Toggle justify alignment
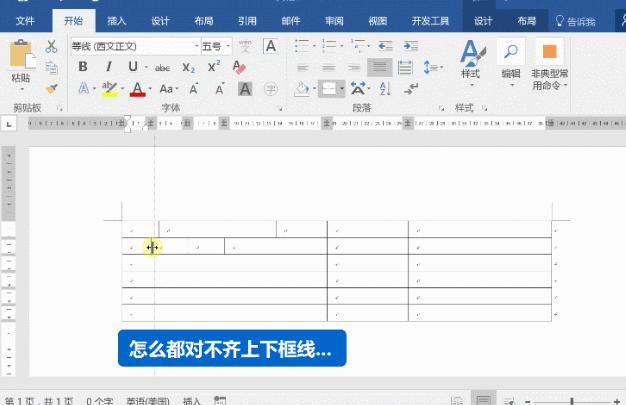This screenshot has width=626, height=405. (x=380, y=68)
